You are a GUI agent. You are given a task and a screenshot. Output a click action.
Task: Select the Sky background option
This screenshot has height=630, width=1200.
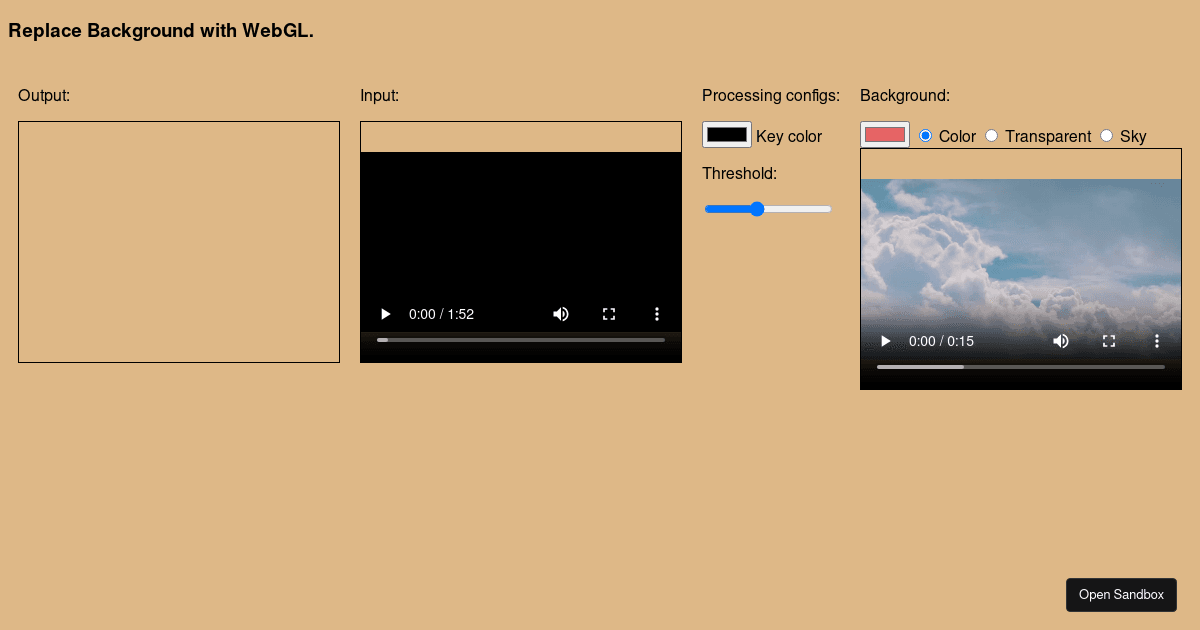[x=1106, y=136]
